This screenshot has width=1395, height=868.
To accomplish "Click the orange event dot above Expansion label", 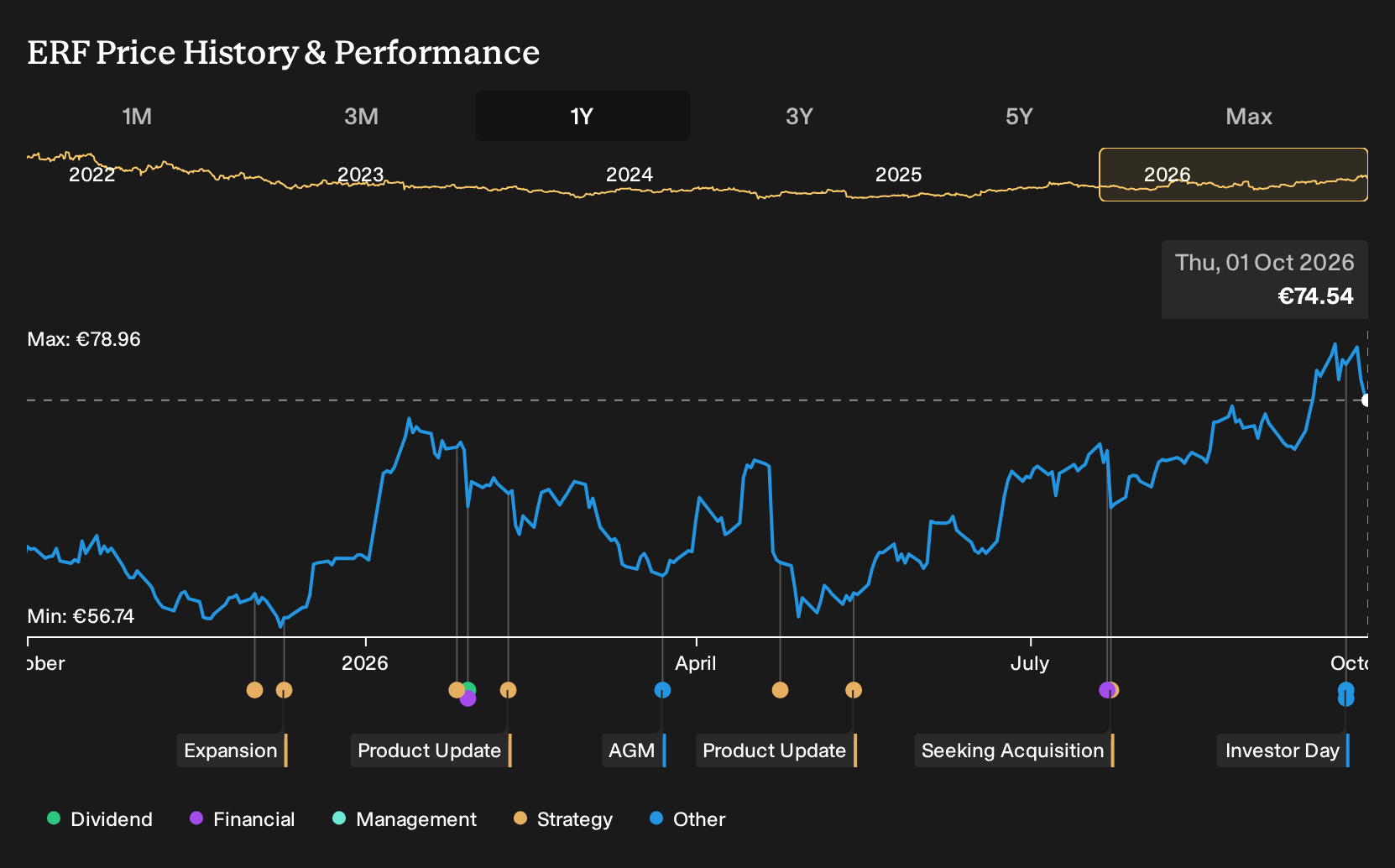I will tap(284, 690).
